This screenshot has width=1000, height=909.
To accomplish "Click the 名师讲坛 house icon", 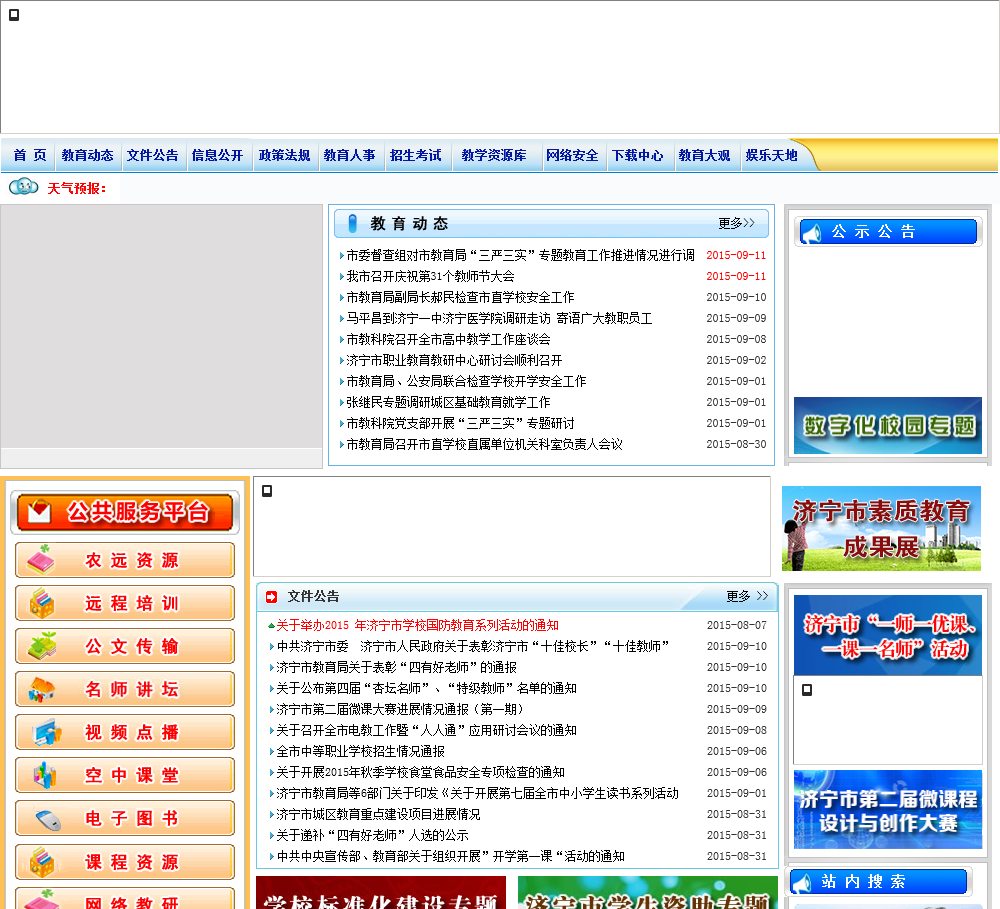I will (x=41, y=690).
